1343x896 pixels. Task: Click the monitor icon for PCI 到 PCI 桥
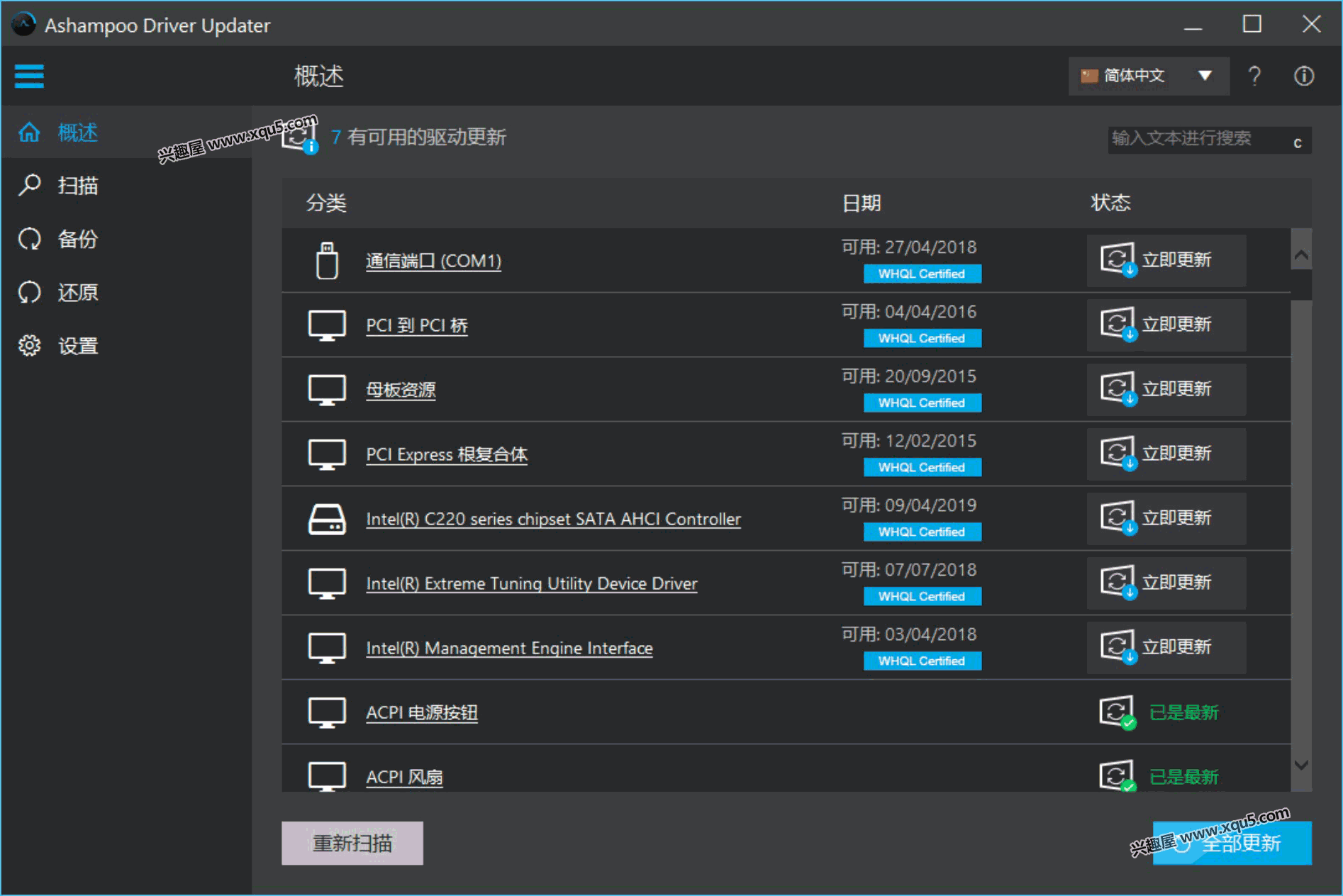327,325
